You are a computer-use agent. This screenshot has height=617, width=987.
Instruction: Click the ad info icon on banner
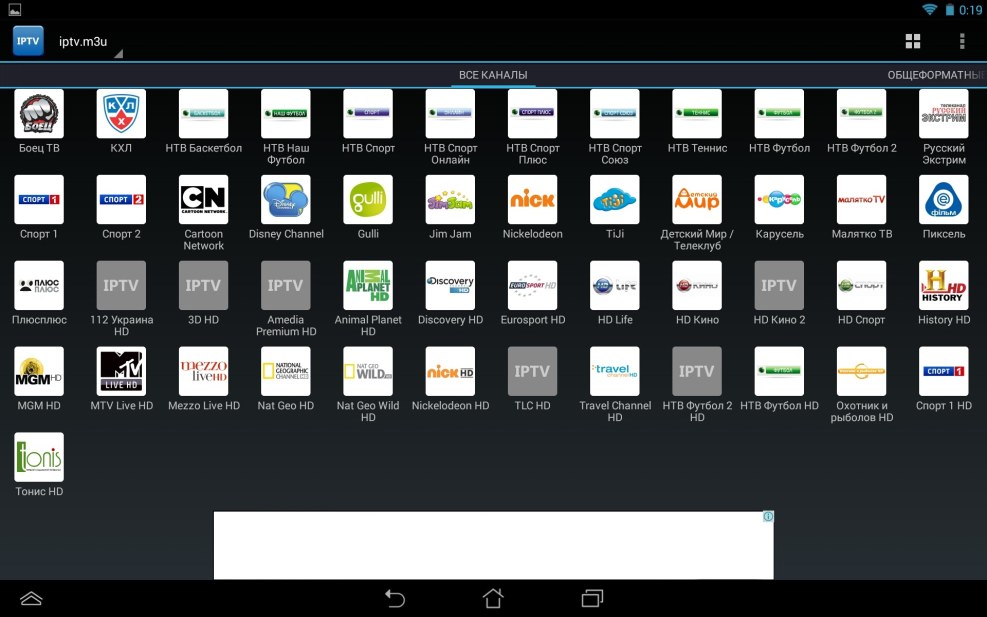(767, 517)
